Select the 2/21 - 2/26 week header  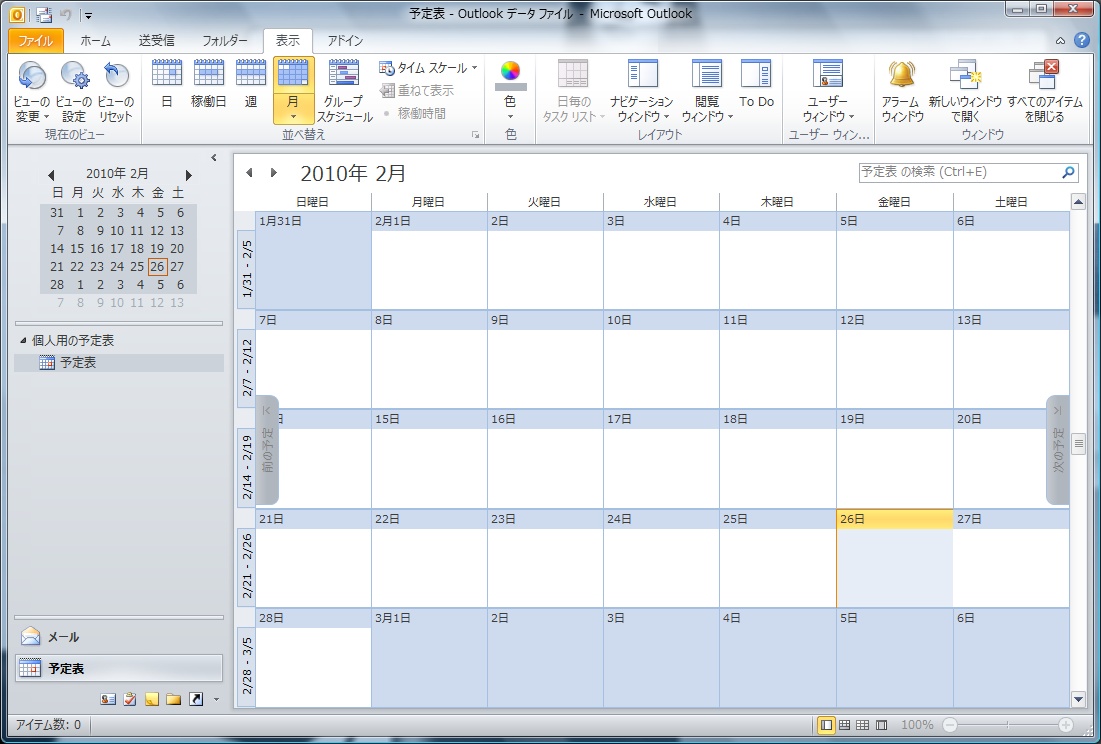[246, 566]
